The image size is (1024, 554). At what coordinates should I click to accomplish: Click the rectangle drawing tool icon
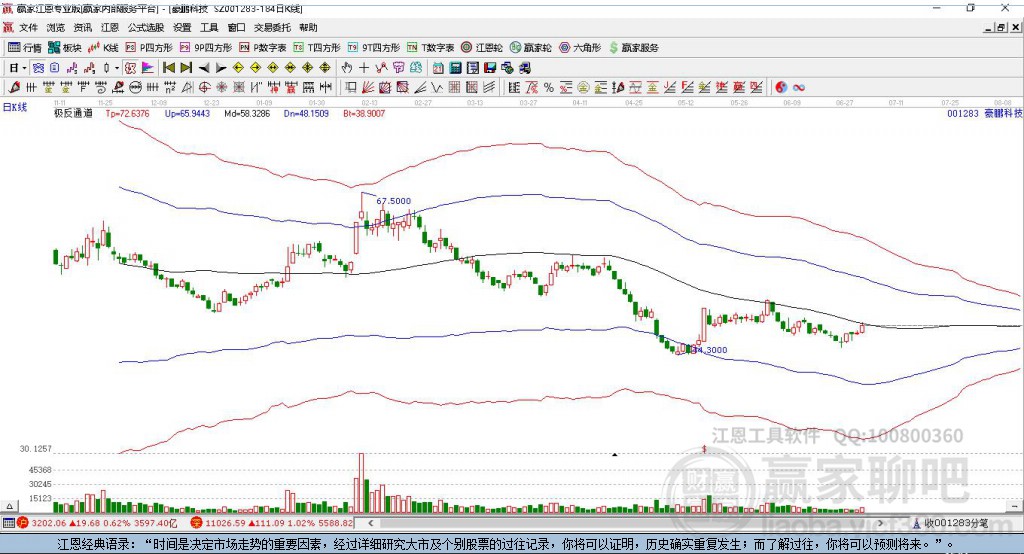click(x=351, y=87)
